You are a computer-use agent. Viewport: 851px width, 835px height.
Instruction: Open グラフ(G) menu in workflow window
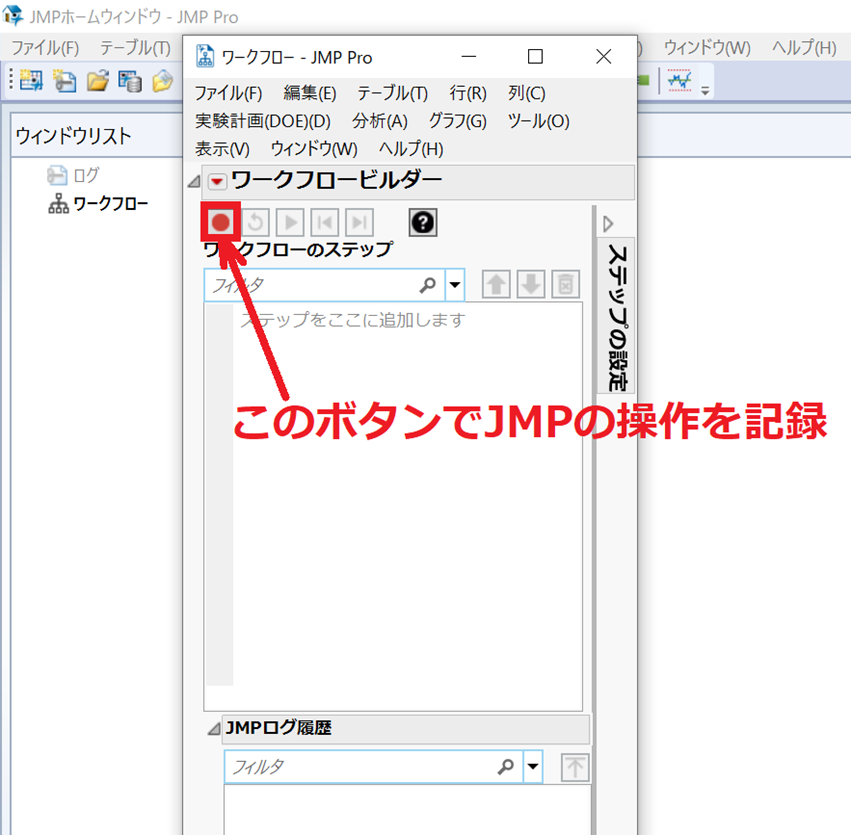pos(458,121)
